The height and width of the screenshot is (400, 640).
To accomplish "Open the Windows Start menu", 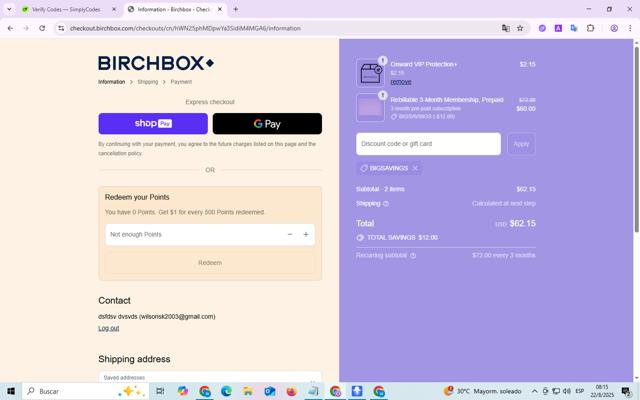I will tap(11, 391).
